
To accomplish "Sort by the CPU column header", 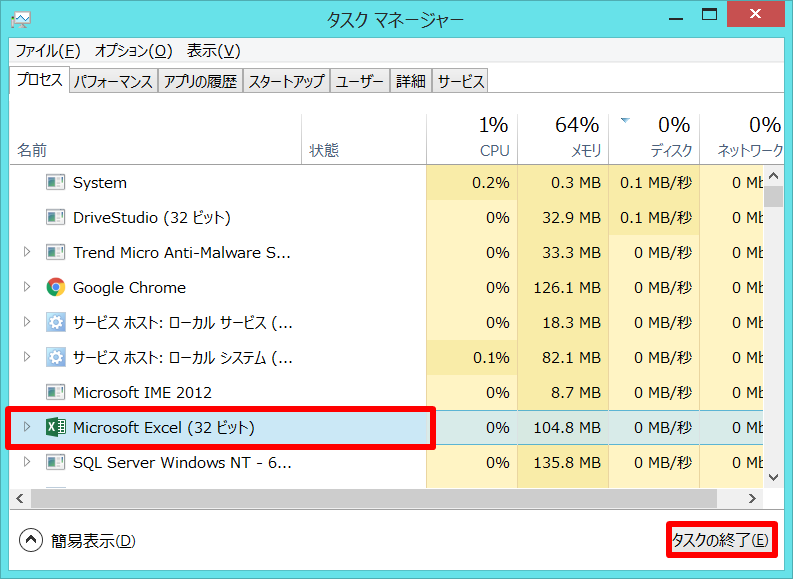I will click(x=472, y=139).
